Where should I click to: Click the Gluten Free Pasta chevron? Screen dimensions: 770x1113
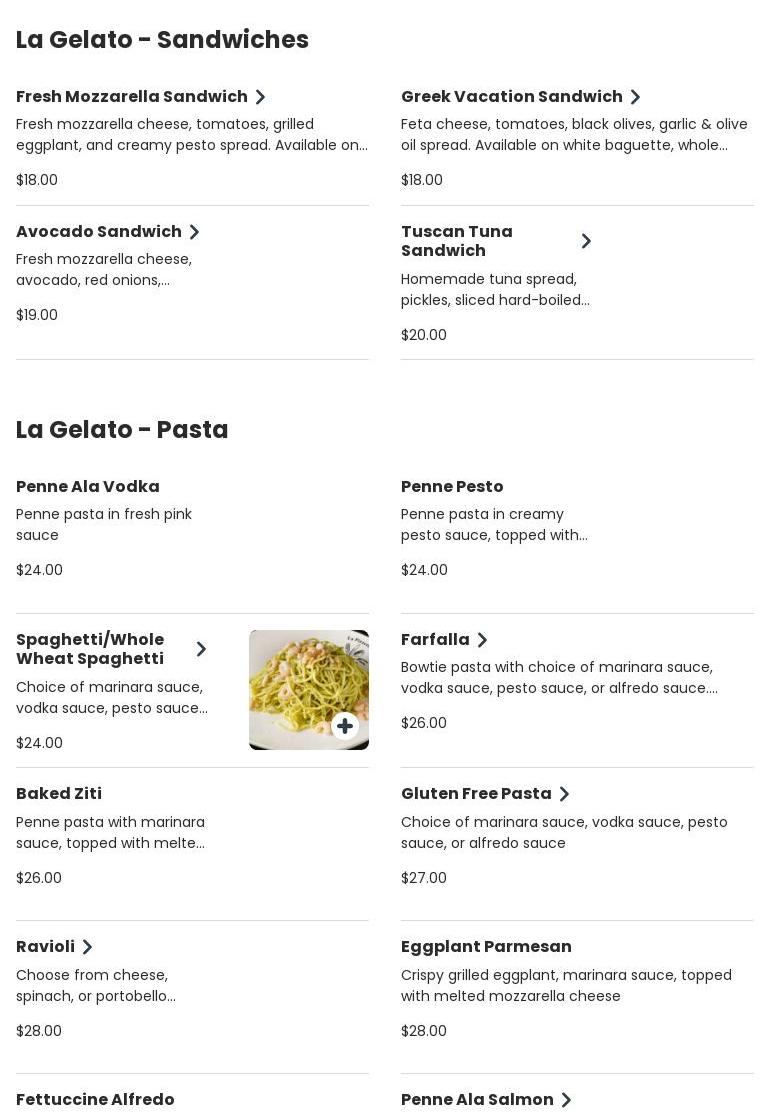tap(564, 794)
